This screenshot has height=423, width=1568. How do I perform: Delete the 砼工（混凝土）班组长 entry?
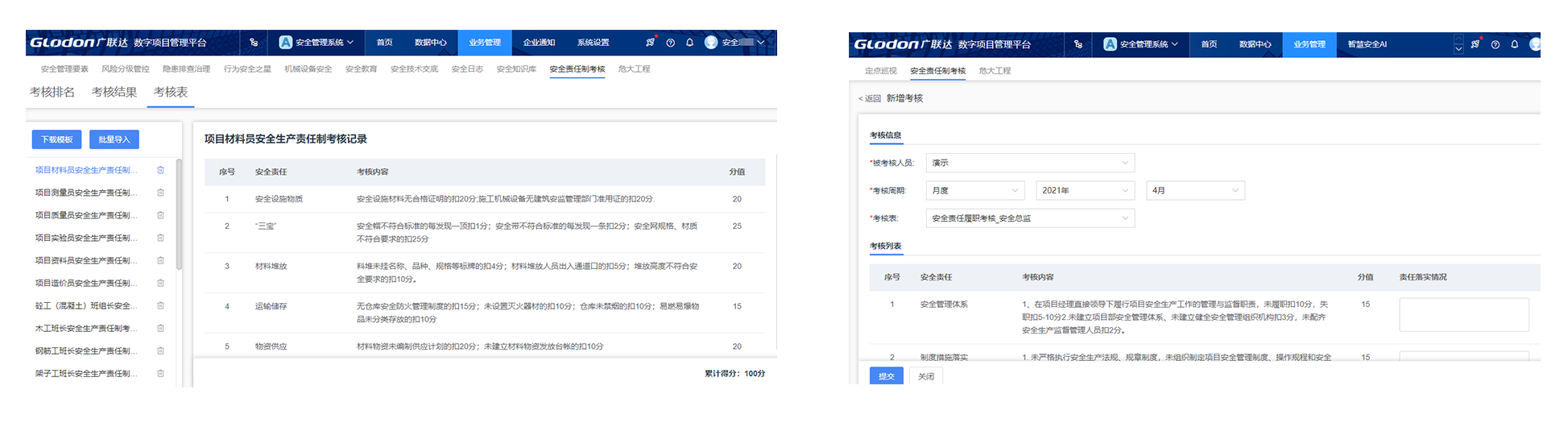coord(160,305)
